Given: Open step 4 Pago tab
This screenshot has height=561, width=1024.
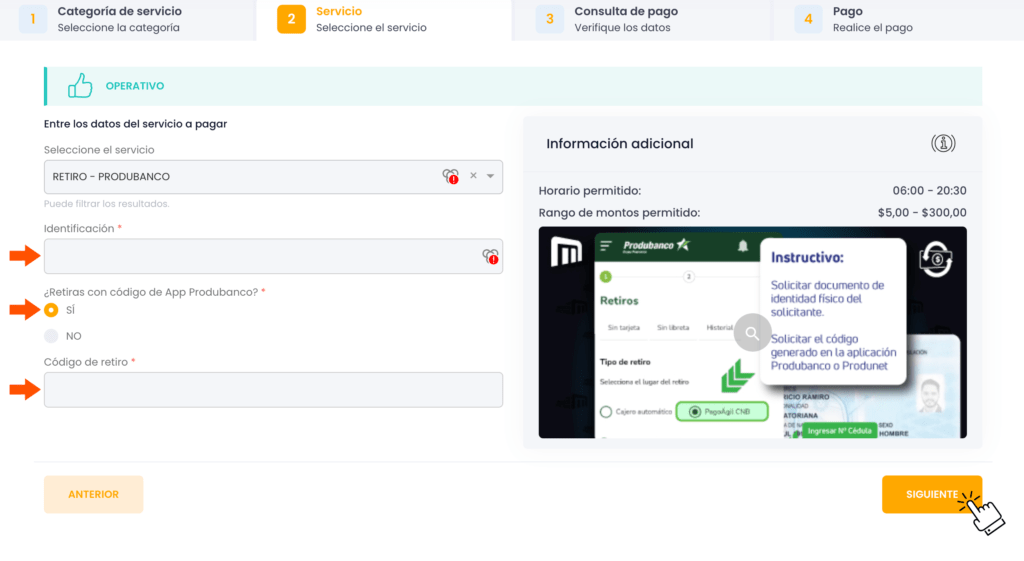Looking at the screenshot, I should (899, 20).
